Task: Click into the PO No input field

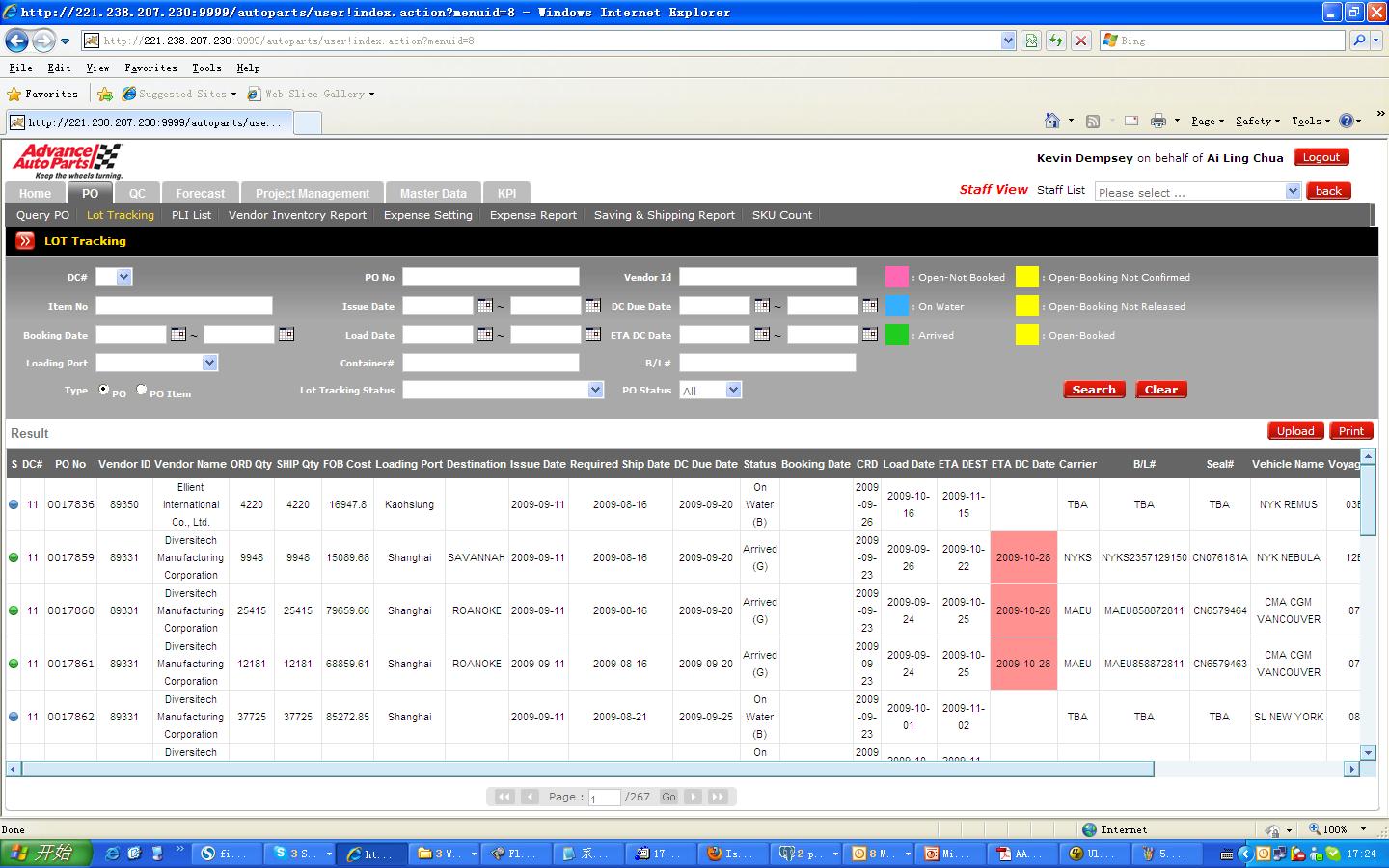Action: tap(490, 277)
